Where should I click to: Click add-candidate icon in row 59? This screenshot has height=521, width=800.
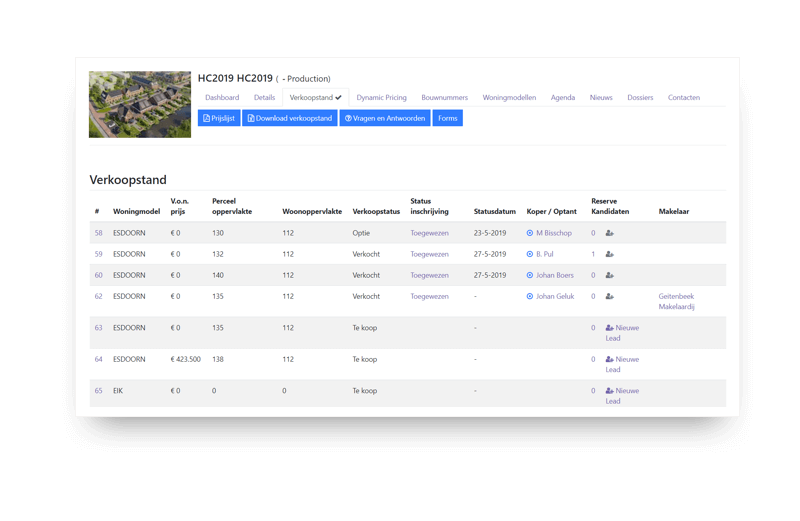coord(609,254)
